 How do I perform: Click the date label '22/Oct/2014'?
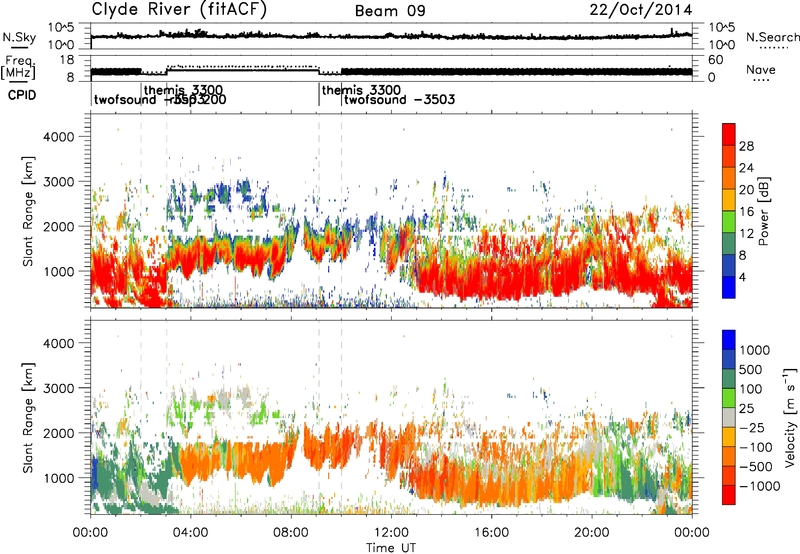coord(641,10)
